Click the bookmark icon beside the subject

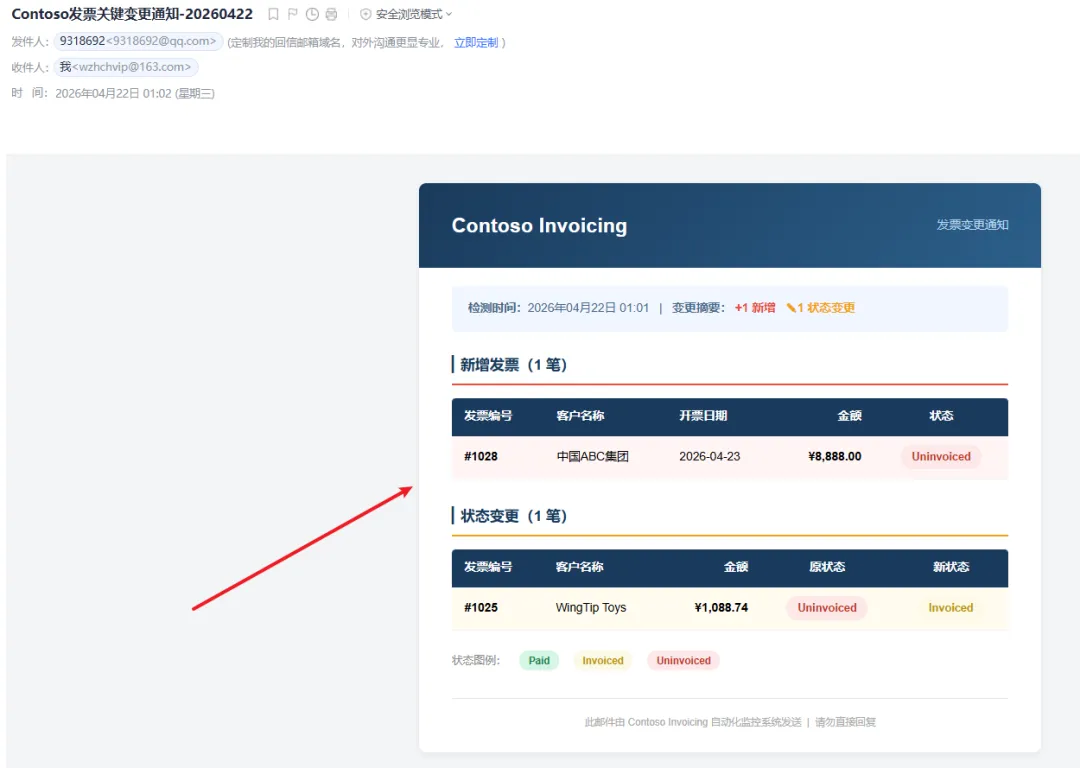point(273,14)
